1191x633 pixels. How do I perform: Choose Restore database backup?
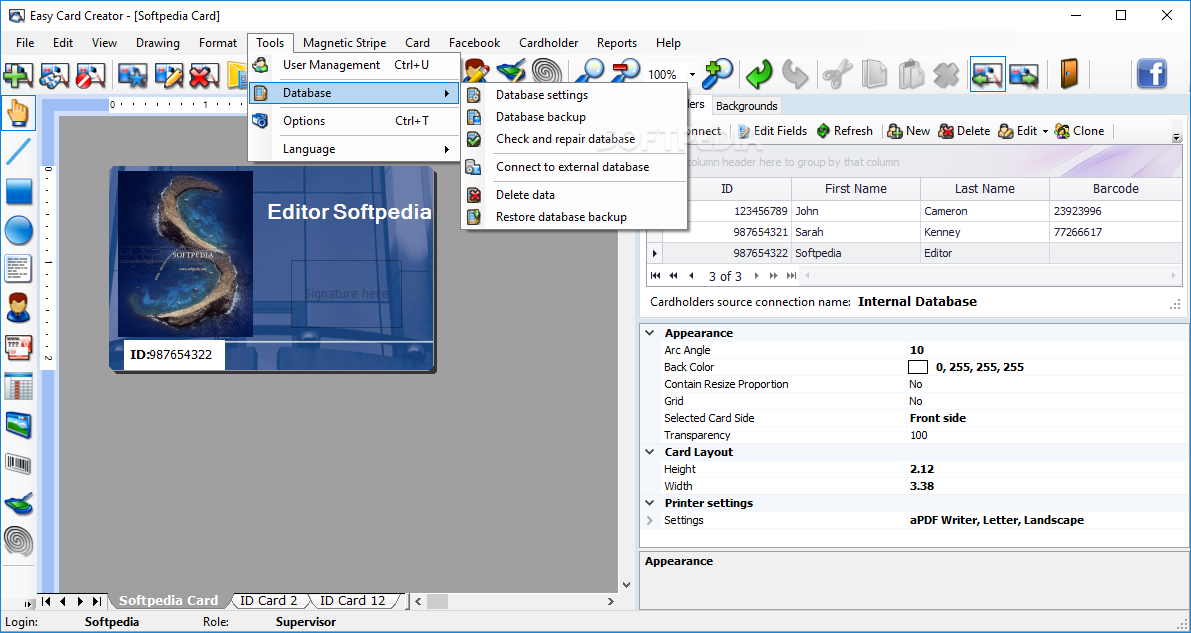[573, 217]
